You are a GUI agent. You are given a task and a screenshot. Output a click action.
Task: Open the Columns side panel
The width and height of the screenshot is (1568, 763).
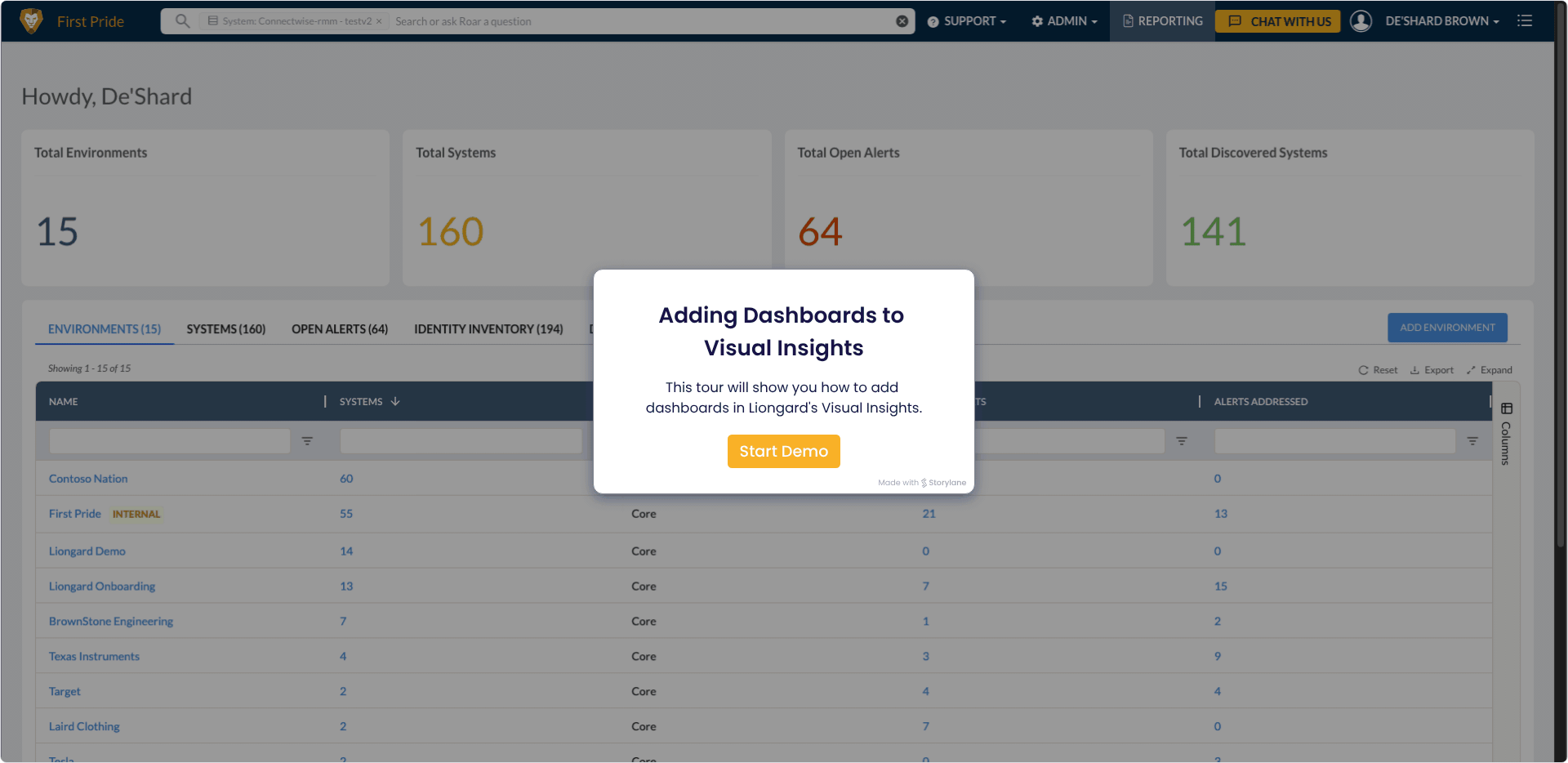click(1506, 433)
